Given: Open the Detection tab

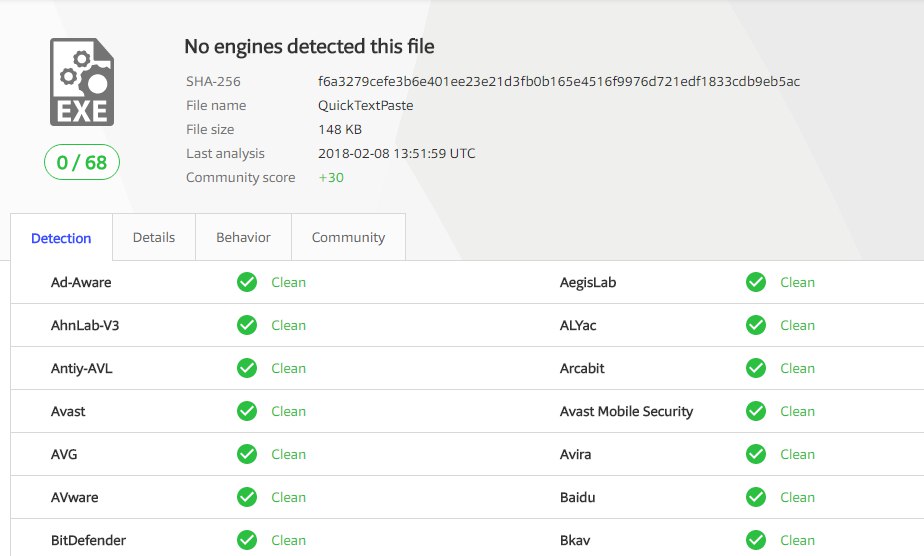Looking at the screenshot, I should 61,238.
